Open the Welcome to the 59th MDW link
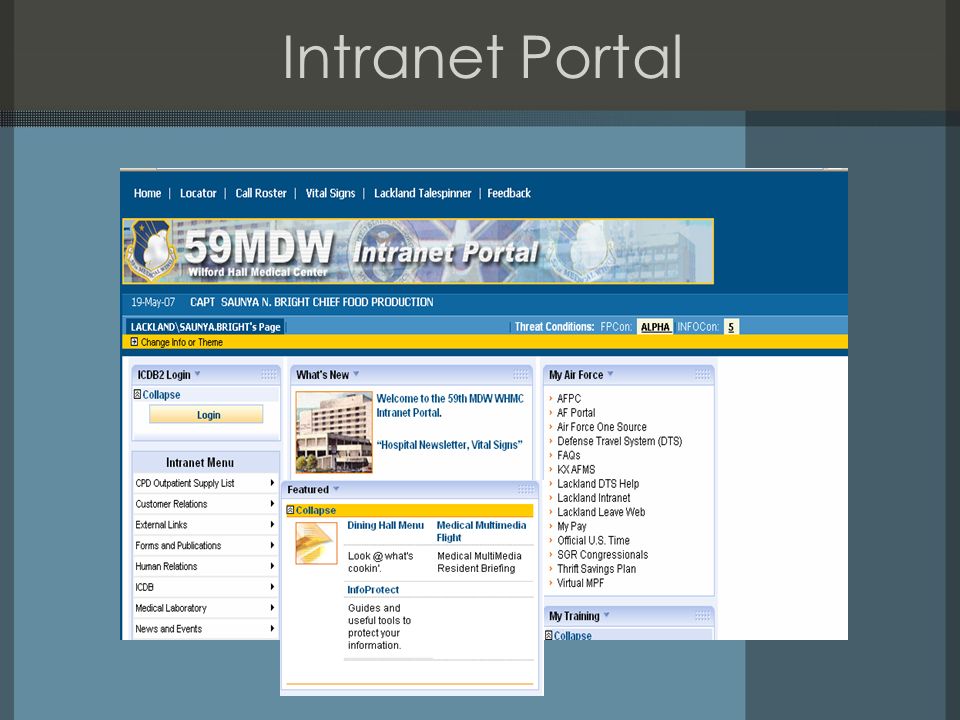 click(x=450, y=405)
